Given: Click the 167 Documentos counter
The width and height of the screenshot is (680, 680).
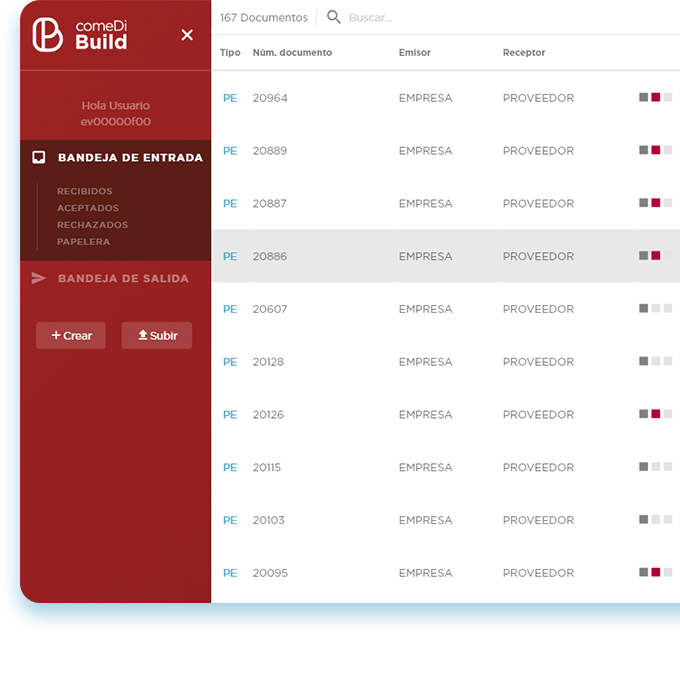Looking at the screenshot, I should 264,18.
